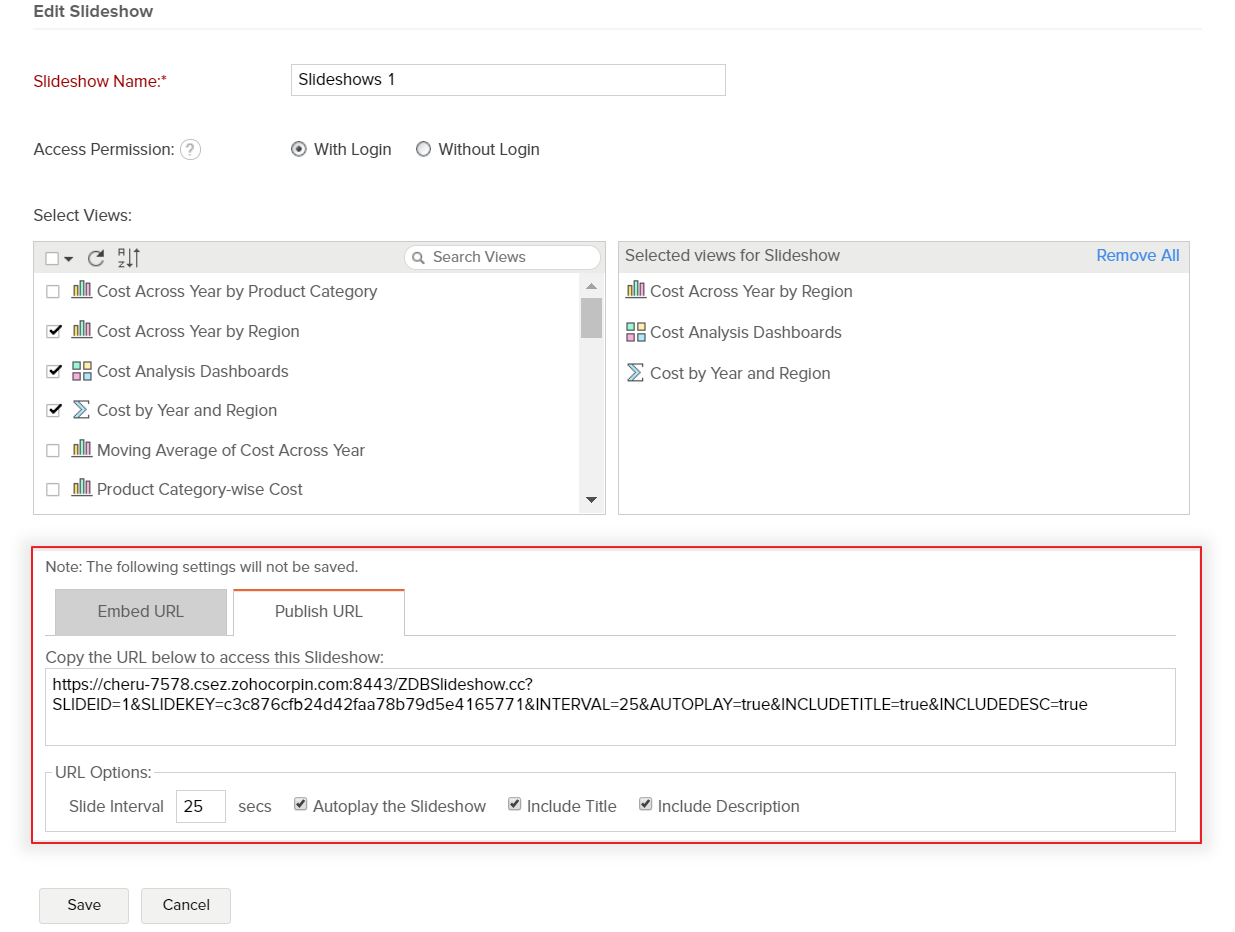1235x932 pixels.
Task: Click the Save button
Action: [84, 905]
